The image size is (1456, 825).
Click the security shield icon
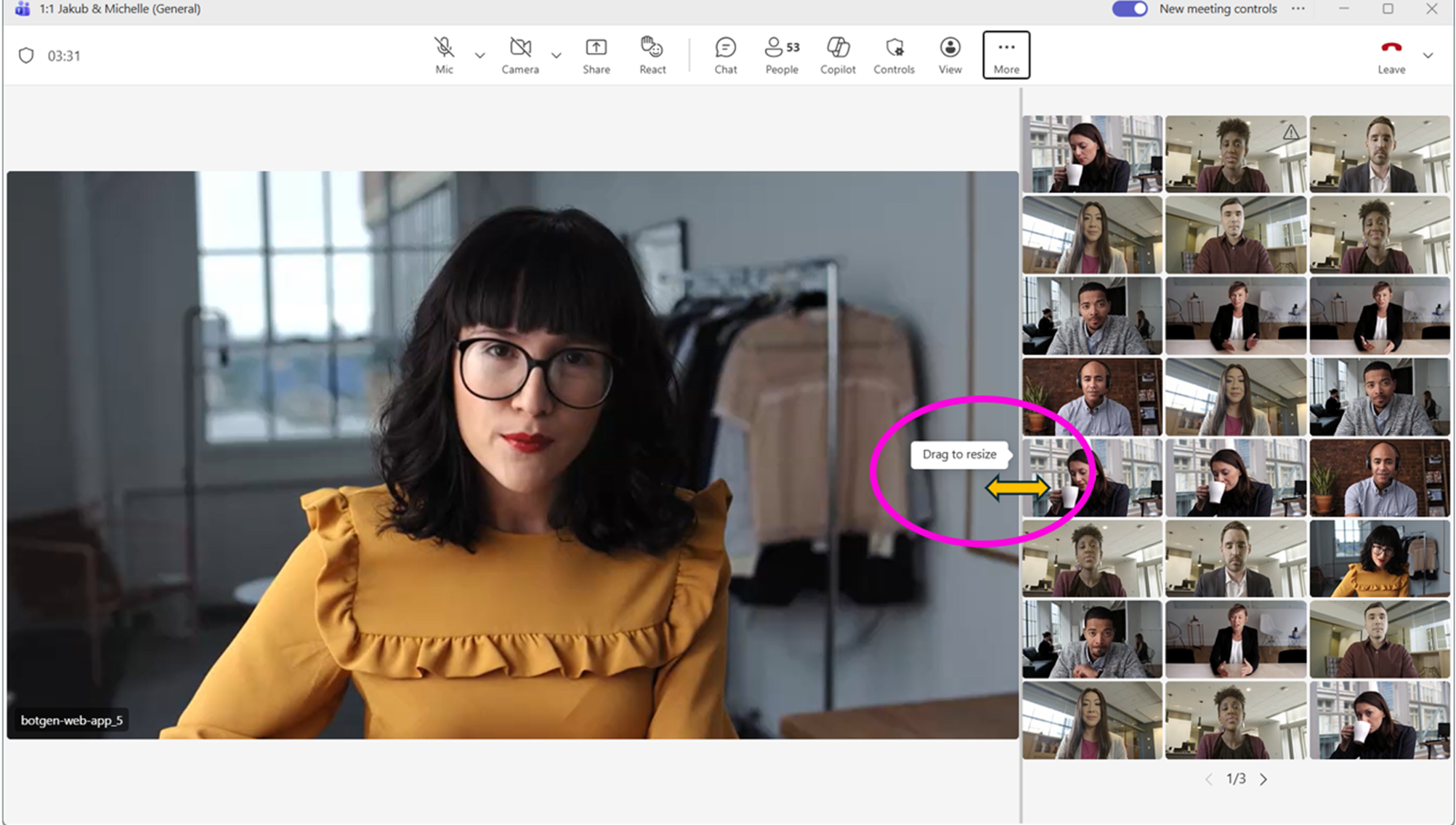(x=26, y=56)
